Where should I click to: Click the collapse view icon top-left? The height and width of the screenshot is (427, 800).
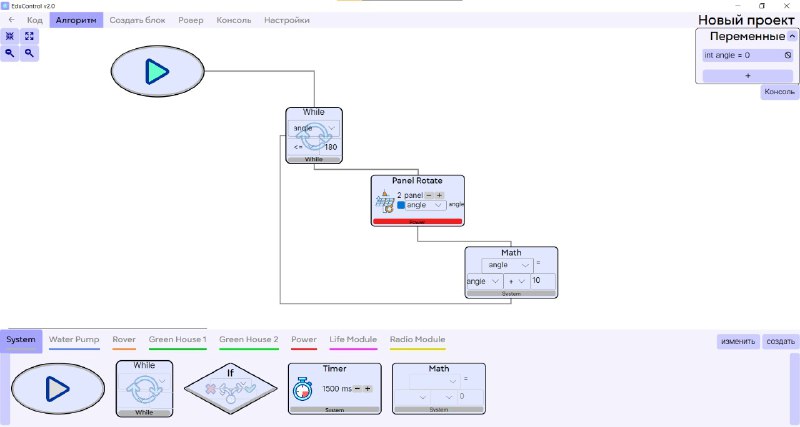pyautogui.click(x=10, y=36)
